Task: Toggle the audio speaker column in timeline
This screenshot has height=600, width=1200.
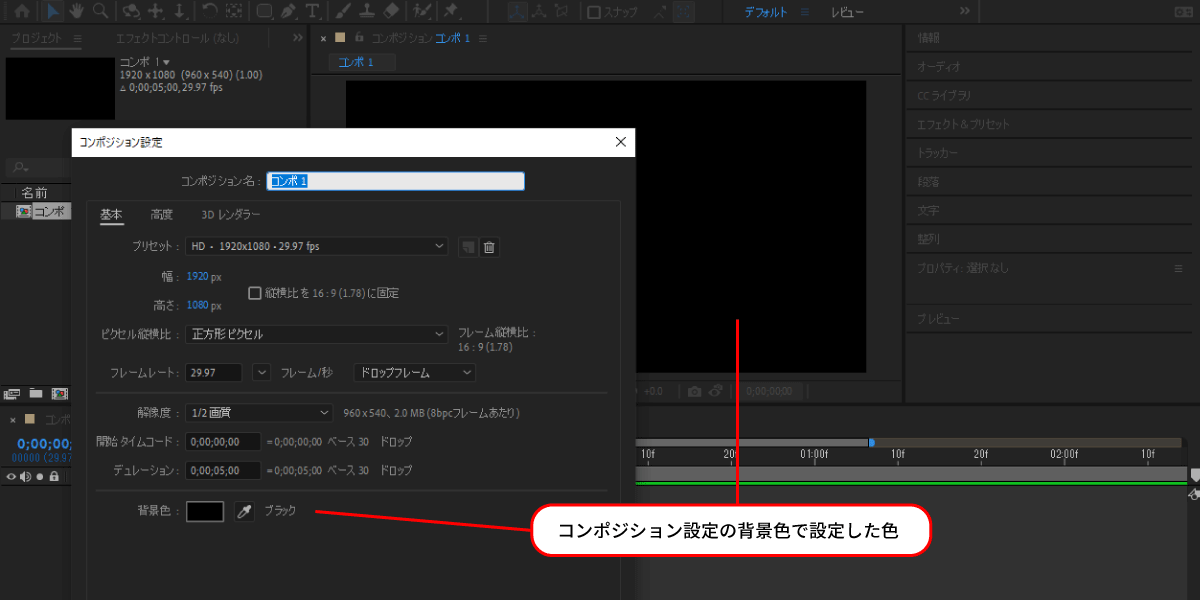Action: coord(26,477)
